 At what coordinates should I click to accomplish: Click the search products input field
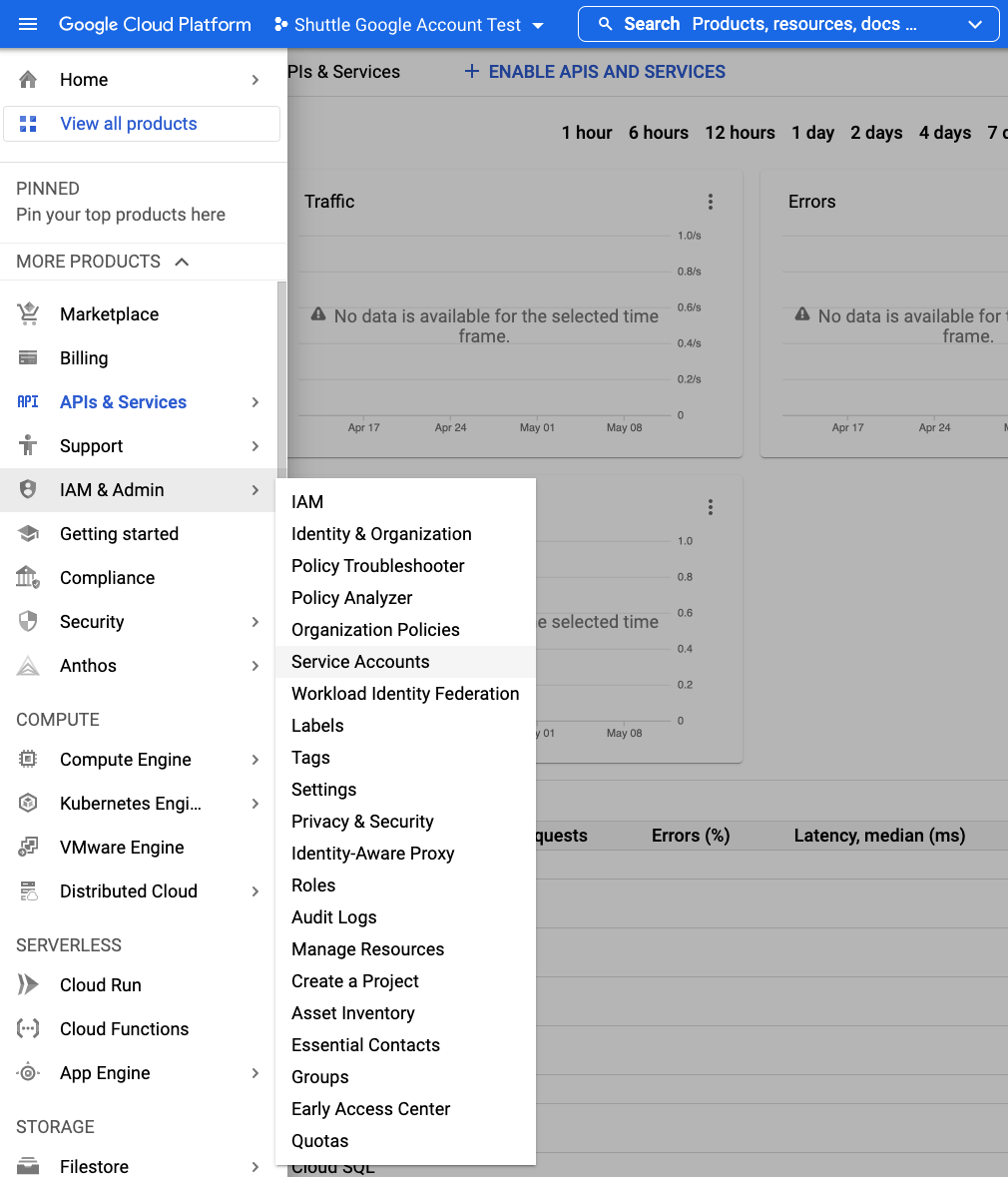click(788, 25)
